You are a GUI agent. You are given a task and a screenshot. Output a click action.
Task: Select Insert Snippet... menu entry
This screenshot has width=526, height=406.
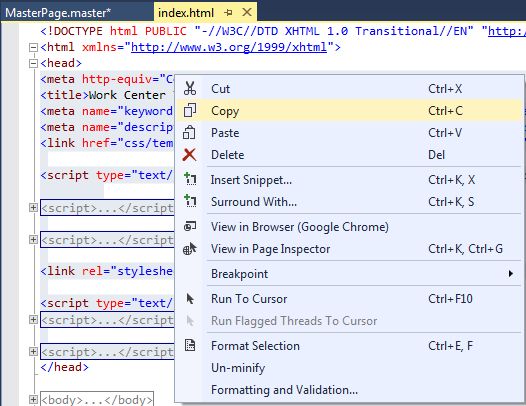[349, 180]
